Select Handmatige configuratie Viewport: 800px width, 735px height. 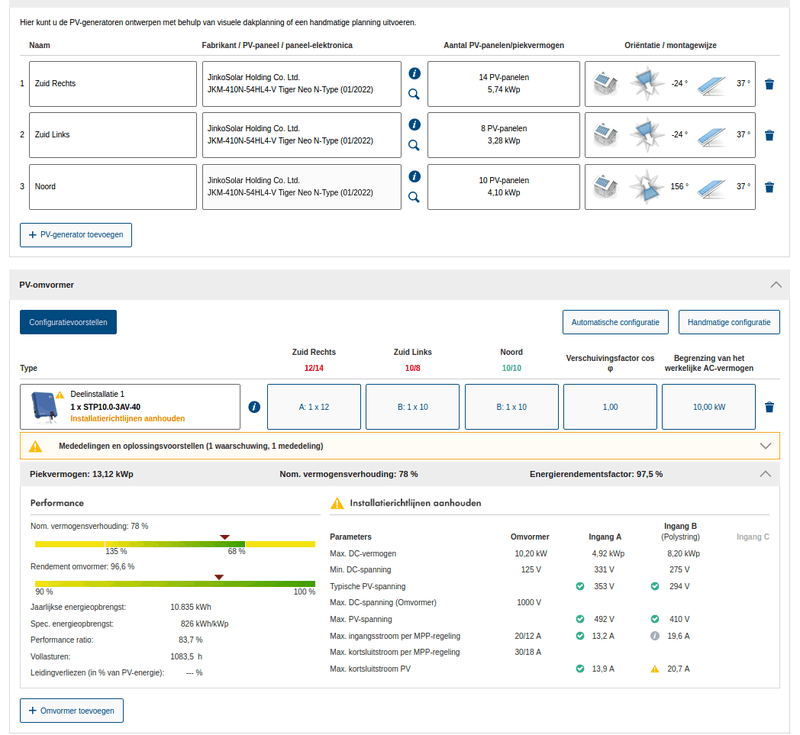point(729,322)
